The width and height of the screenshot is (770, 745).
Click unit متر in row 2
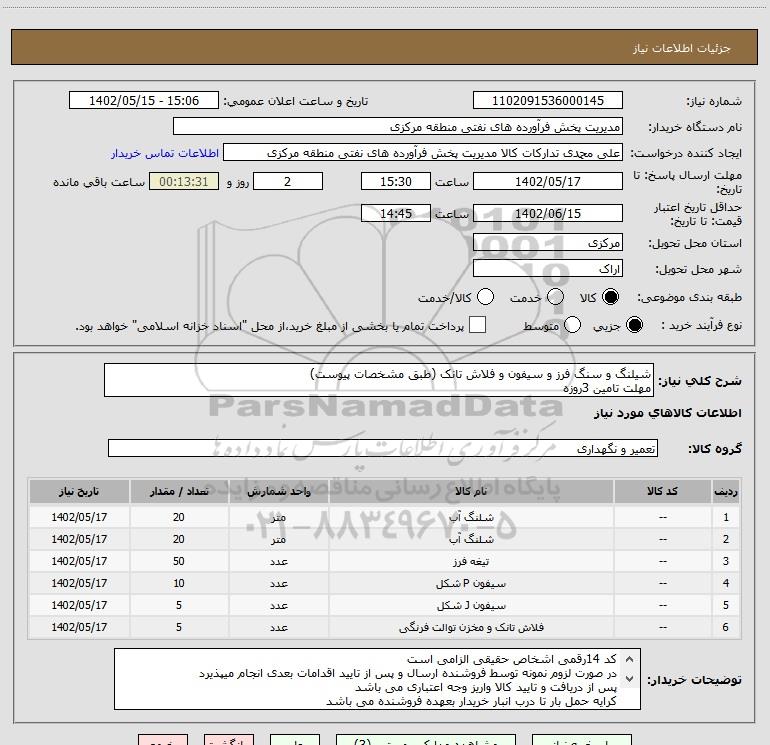[x=278, y=539]
